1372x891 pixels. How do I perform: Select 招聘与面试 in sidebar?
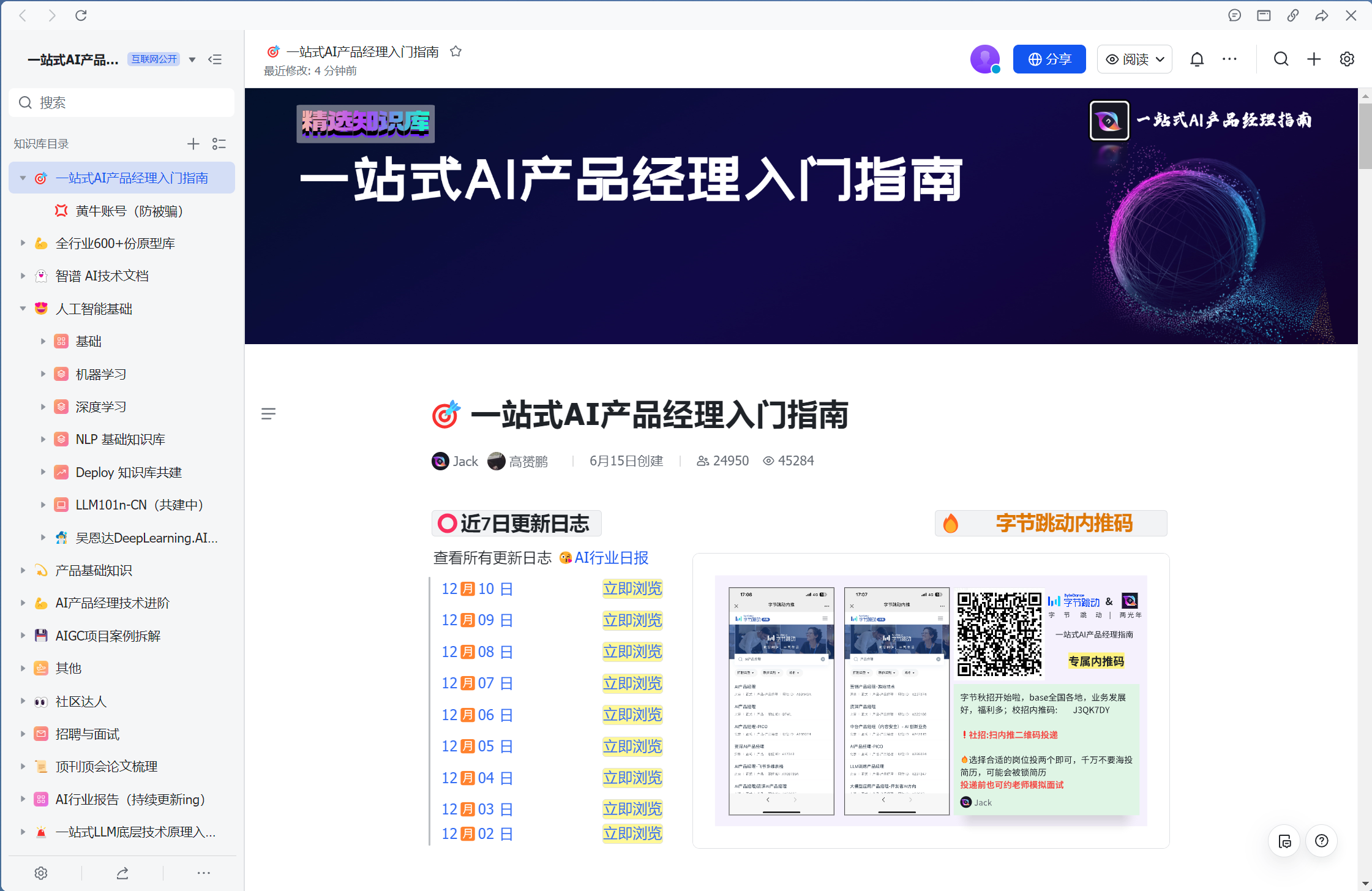[x=88, y=734]
